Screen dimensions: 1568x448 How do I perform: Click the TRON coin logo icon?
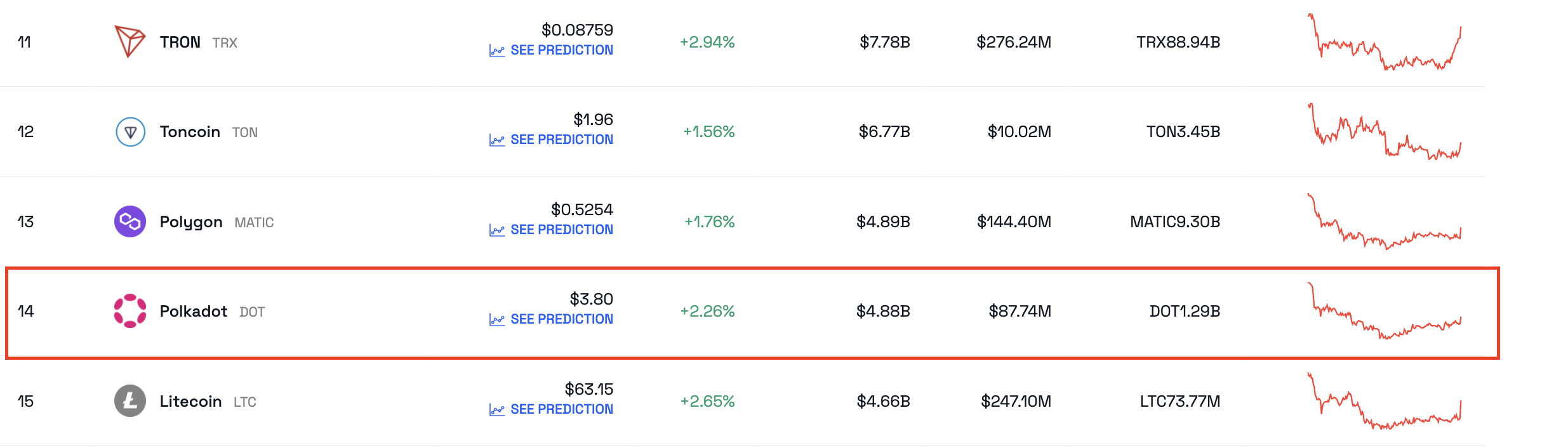pos(130,42)
